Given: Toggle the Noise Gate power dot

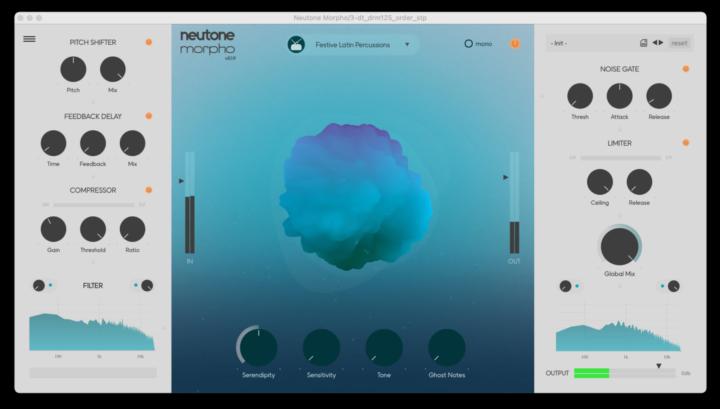Looking at the screenshot, I should pos(686,69).
